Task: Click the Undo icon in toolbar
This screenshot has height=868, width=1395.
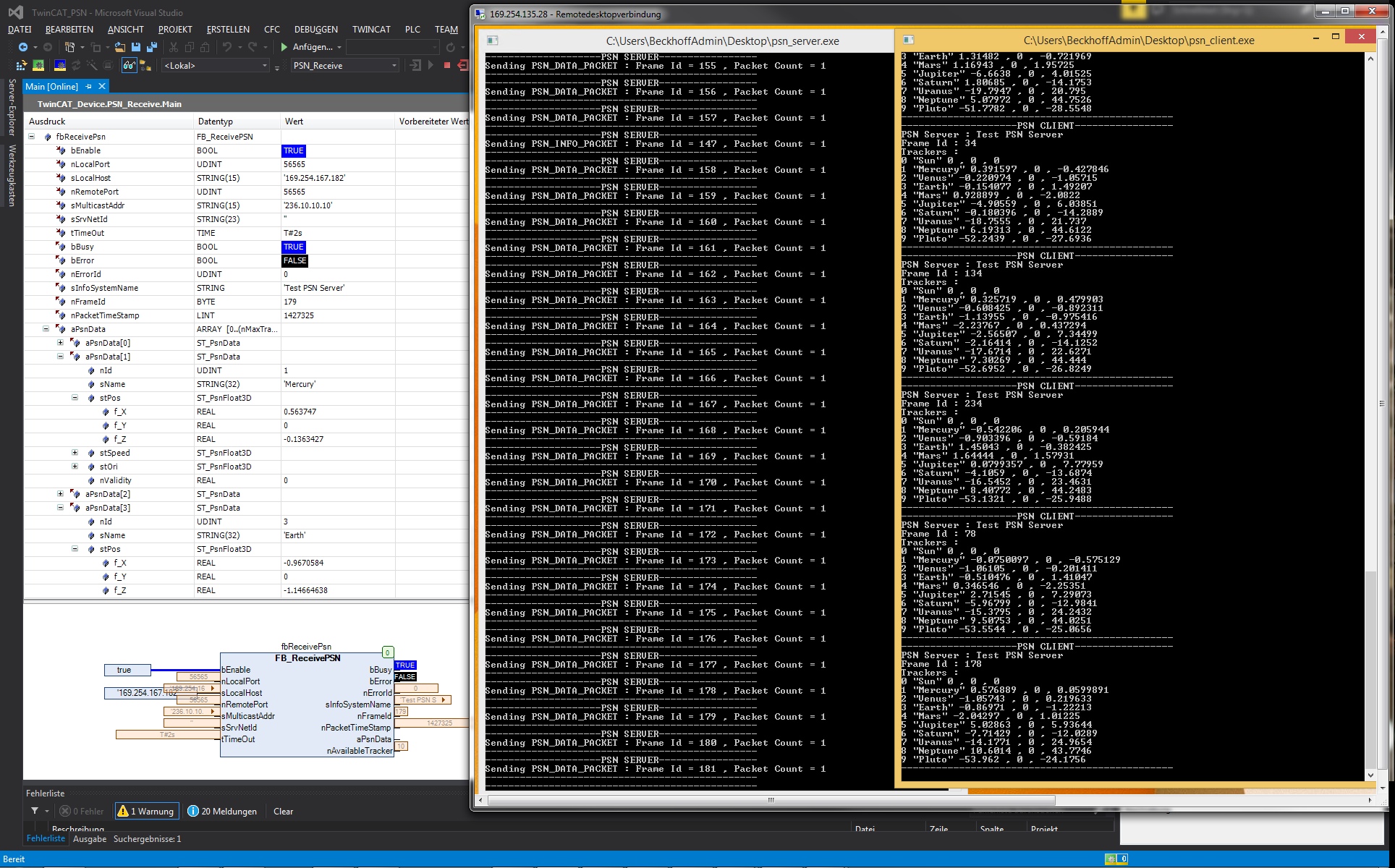Action: point(226,47)
